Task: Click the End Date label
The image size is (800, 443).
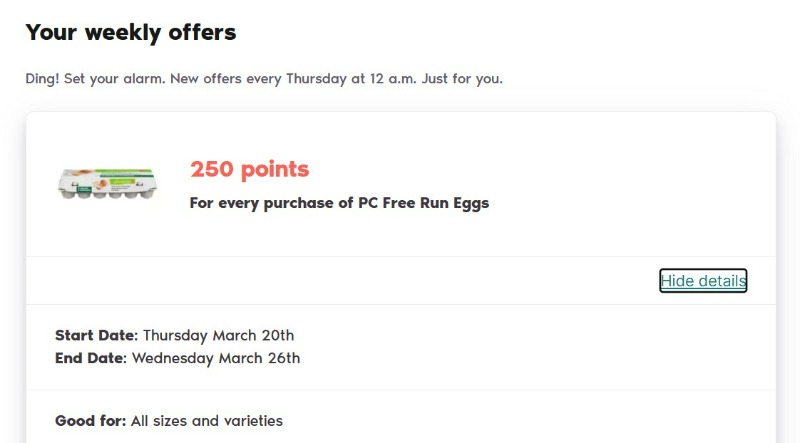Action: point(91,358)
